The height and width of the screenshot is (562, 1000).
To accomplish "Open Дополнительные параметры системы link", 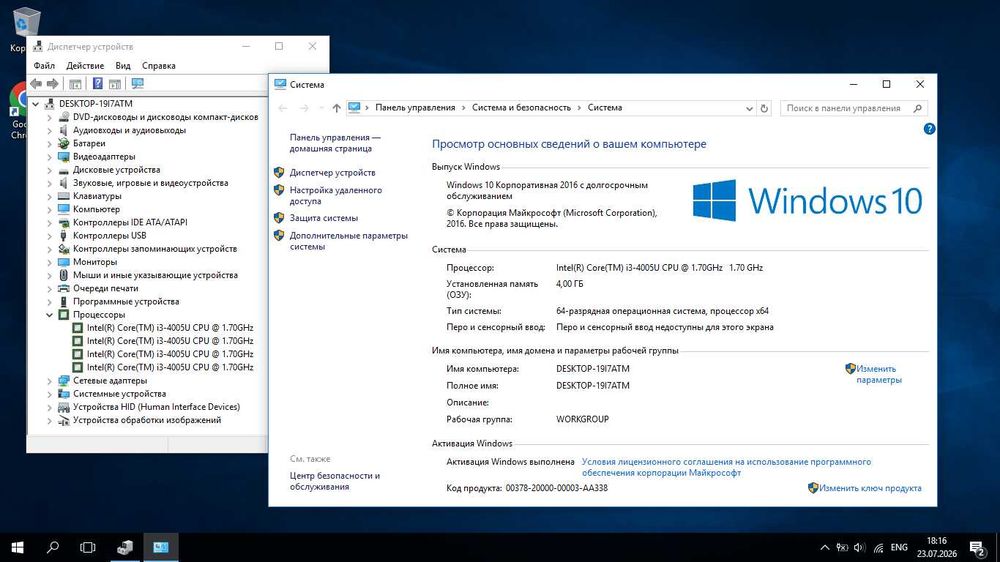I will (348, 241).
